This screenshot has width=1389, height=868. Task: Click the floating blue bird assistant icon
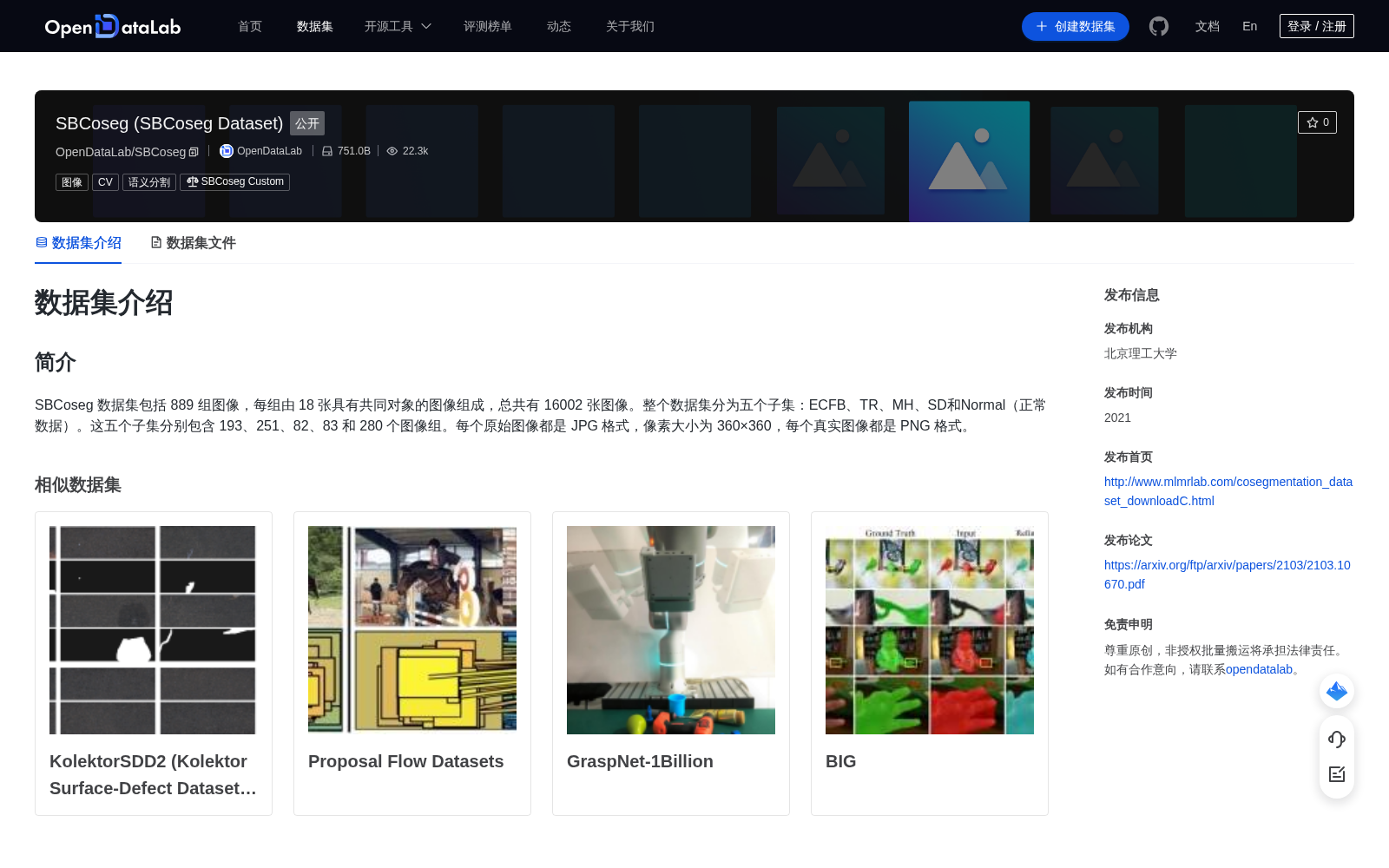[x=1337, y=691]
